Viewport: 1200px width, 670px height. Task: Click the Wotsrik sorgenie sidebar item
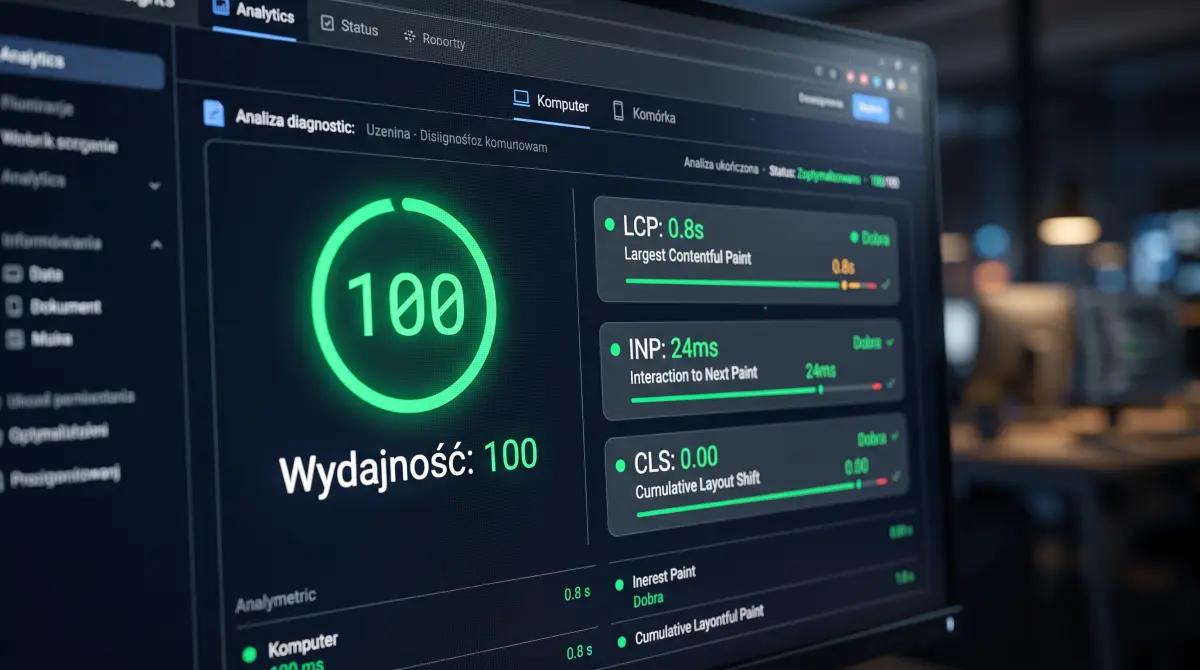[x=59, y=141]
